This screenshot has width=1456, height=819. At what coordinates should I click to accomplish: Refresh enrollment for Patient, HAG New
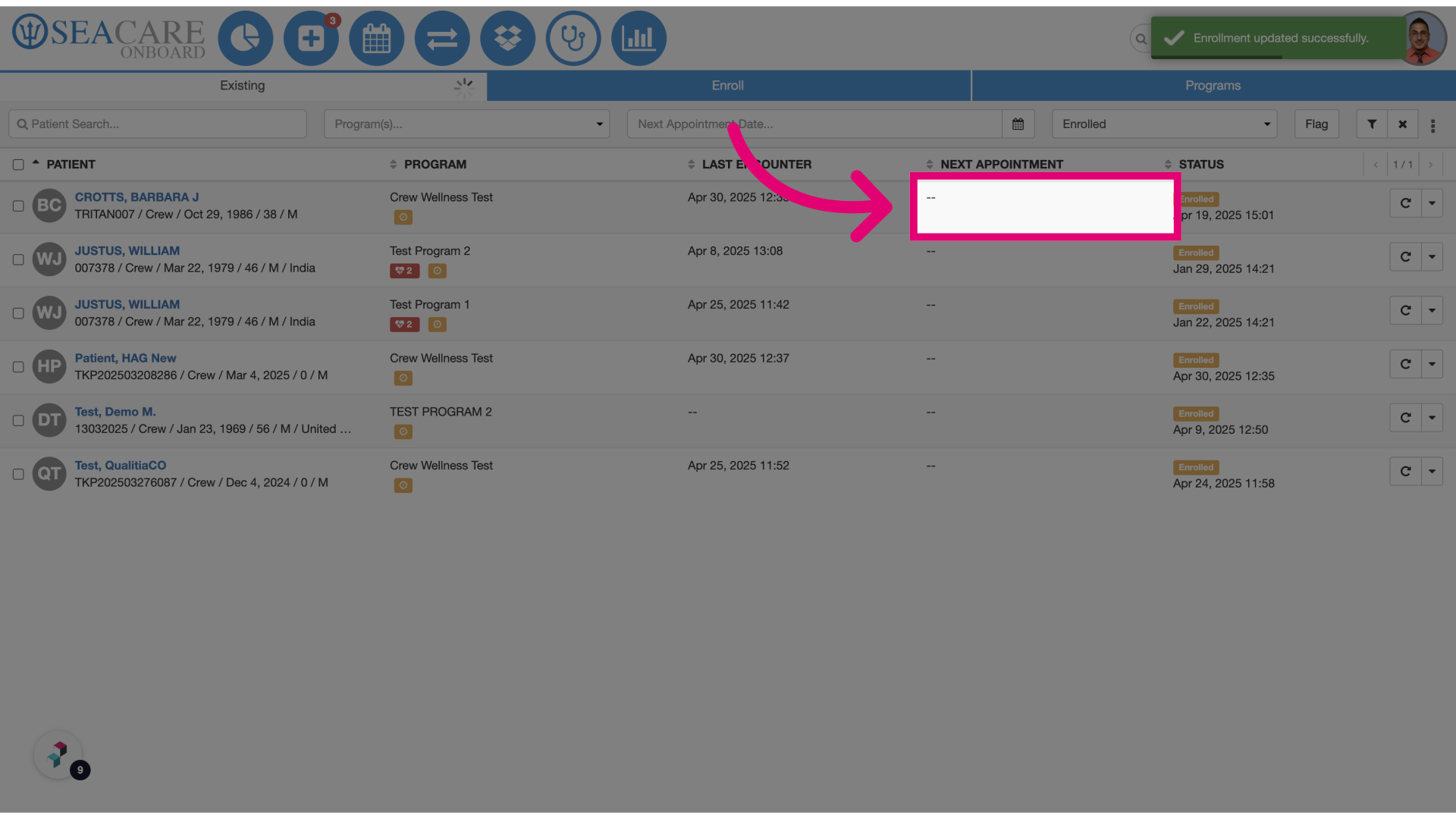point(1405,364)
